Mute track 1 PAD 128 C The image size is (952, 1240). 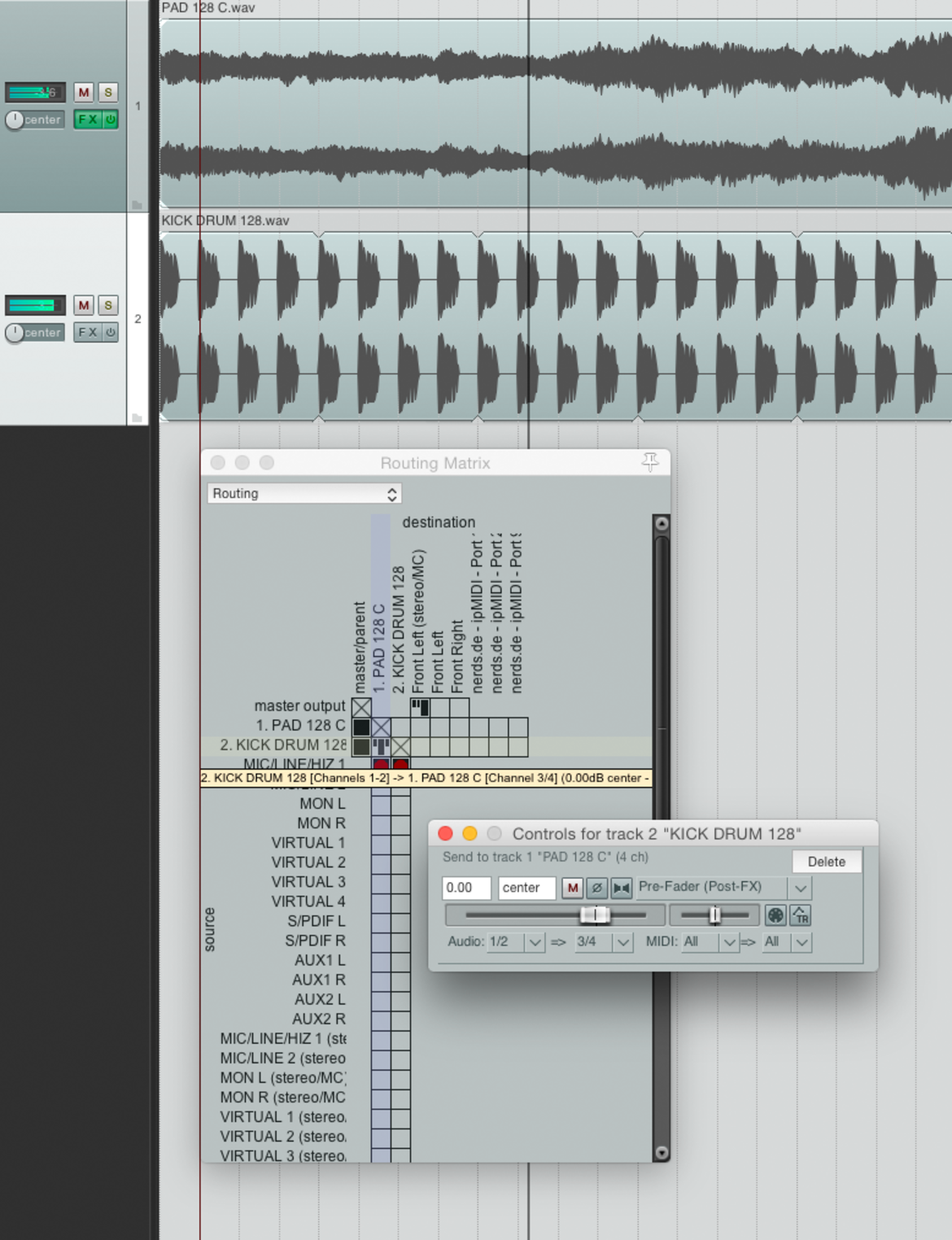(84, 93)
